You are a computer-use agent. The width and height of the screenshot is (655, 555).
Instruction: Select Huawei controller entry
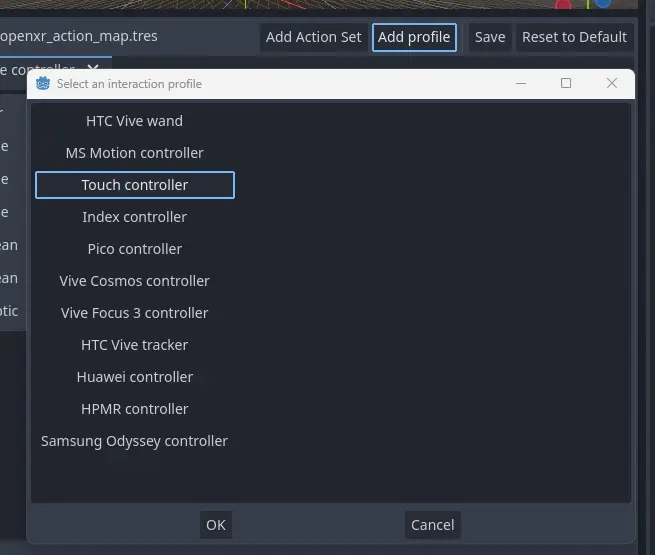click(134, 377)
